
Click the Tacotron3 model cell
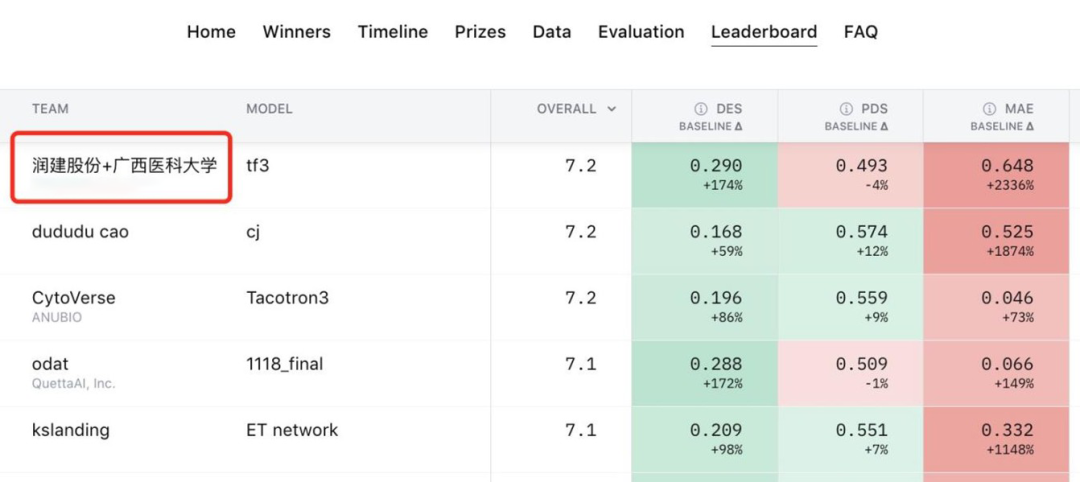click(287, 298)
